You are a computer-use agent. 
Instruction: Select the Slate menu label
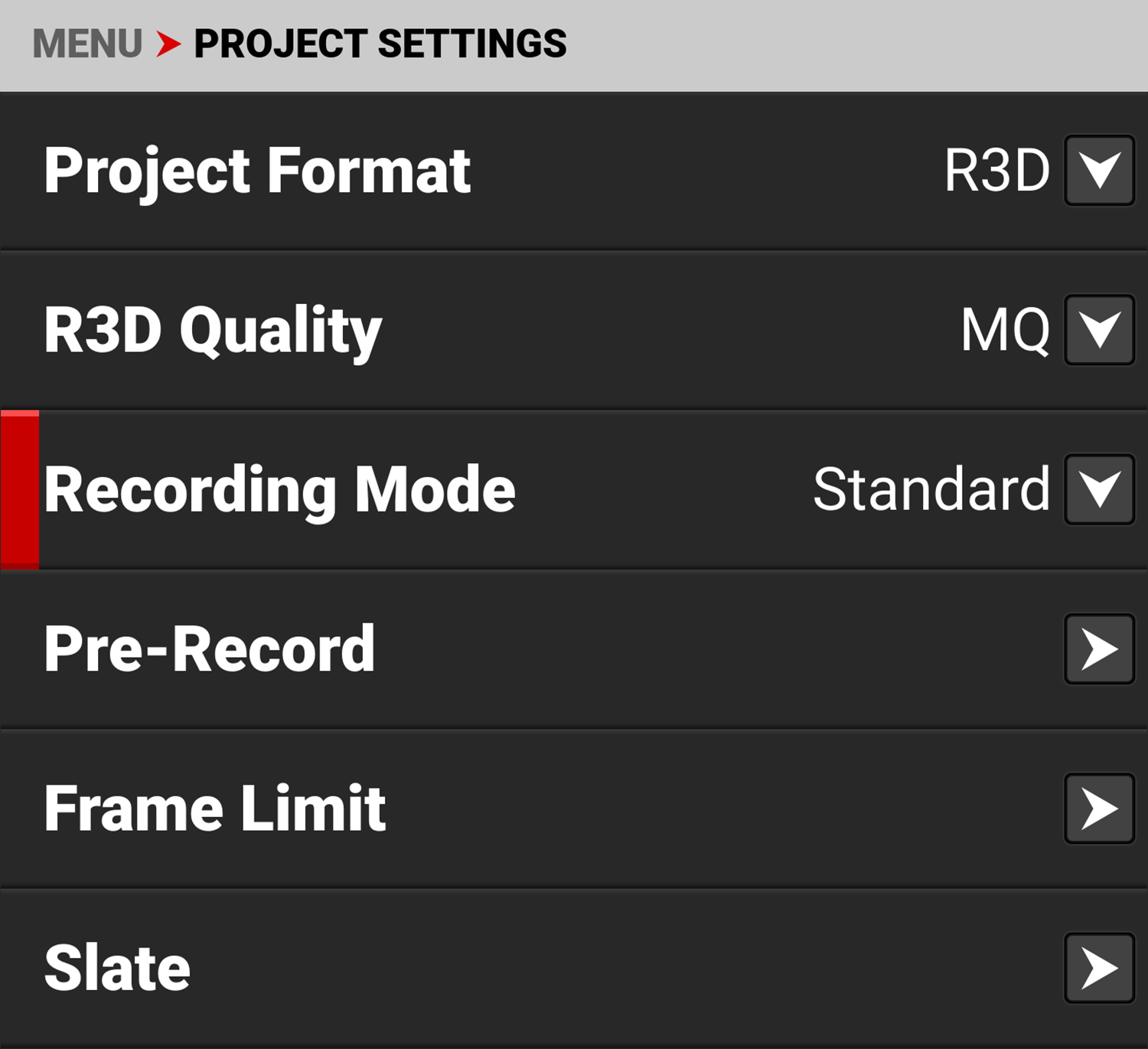pos(117,968)
